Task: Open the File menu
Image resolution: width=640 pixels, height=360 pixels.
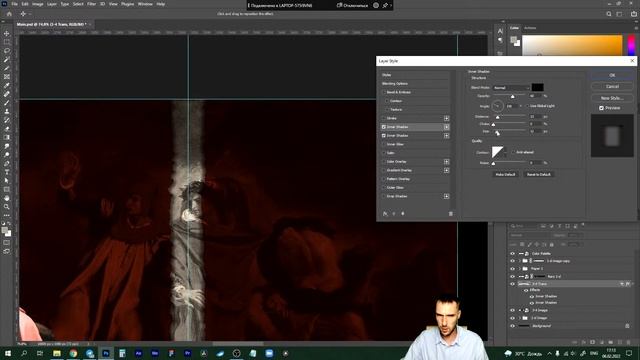Action: point(14,4)
